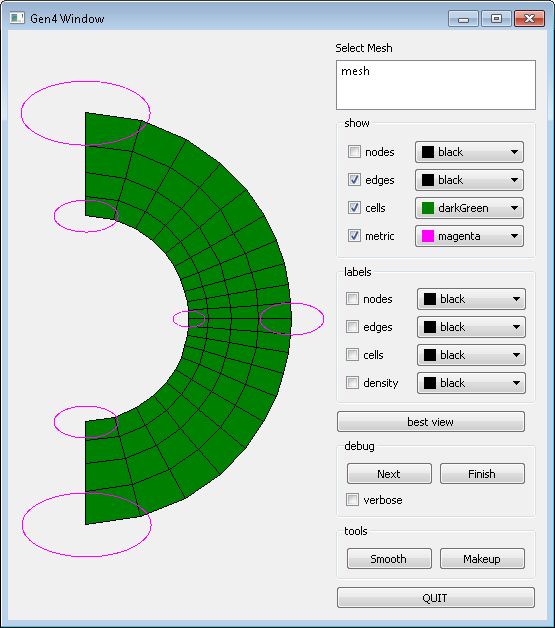Open the magenta metric color dropdown
The width and height of the screenshot is (555, 628).
[x=469, y=236]
